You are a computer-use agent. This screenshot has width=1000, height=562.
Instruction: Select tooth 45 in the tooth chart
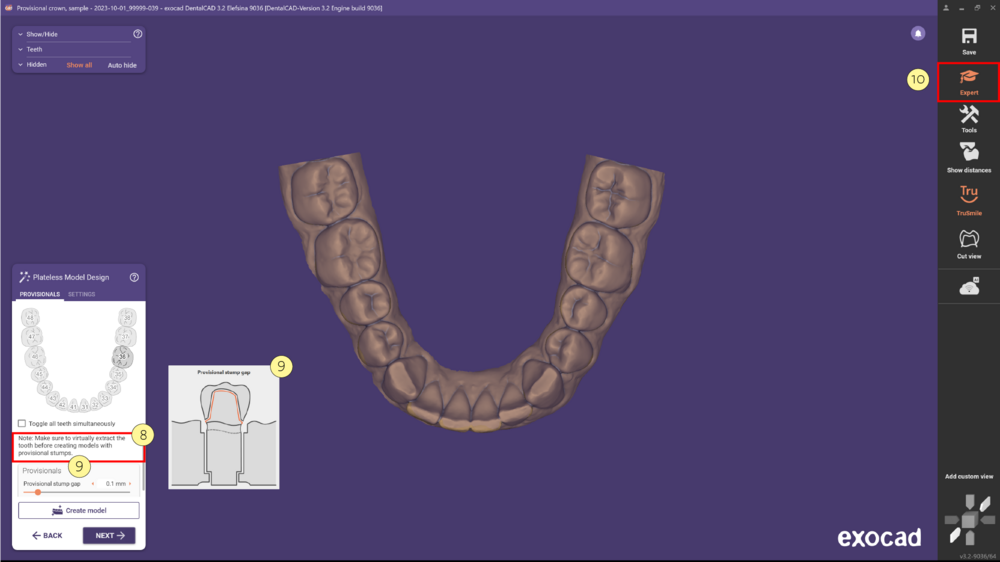point(40,374)
